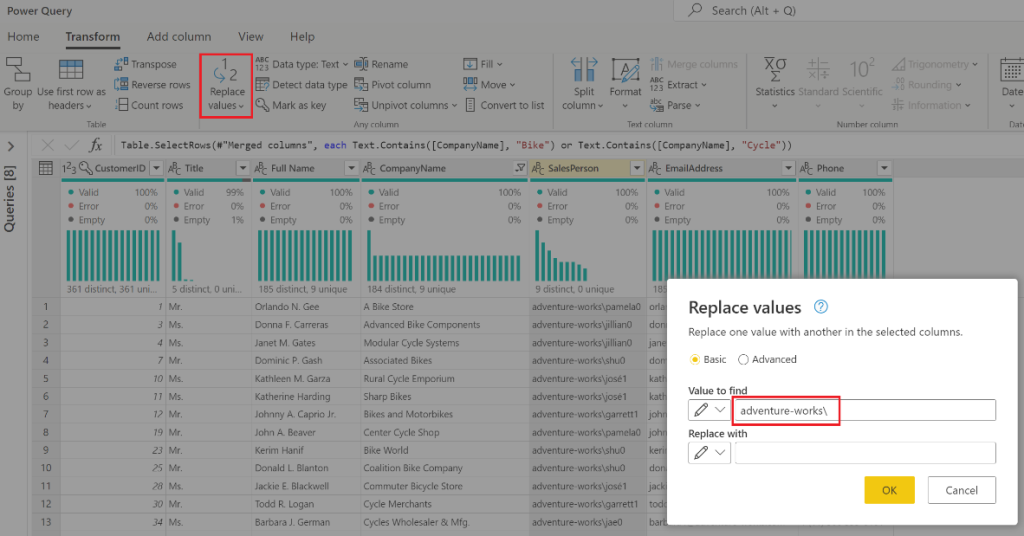Click Convert to list
The width and height of the screenshot is (1024, 536).
pos(504,104)
